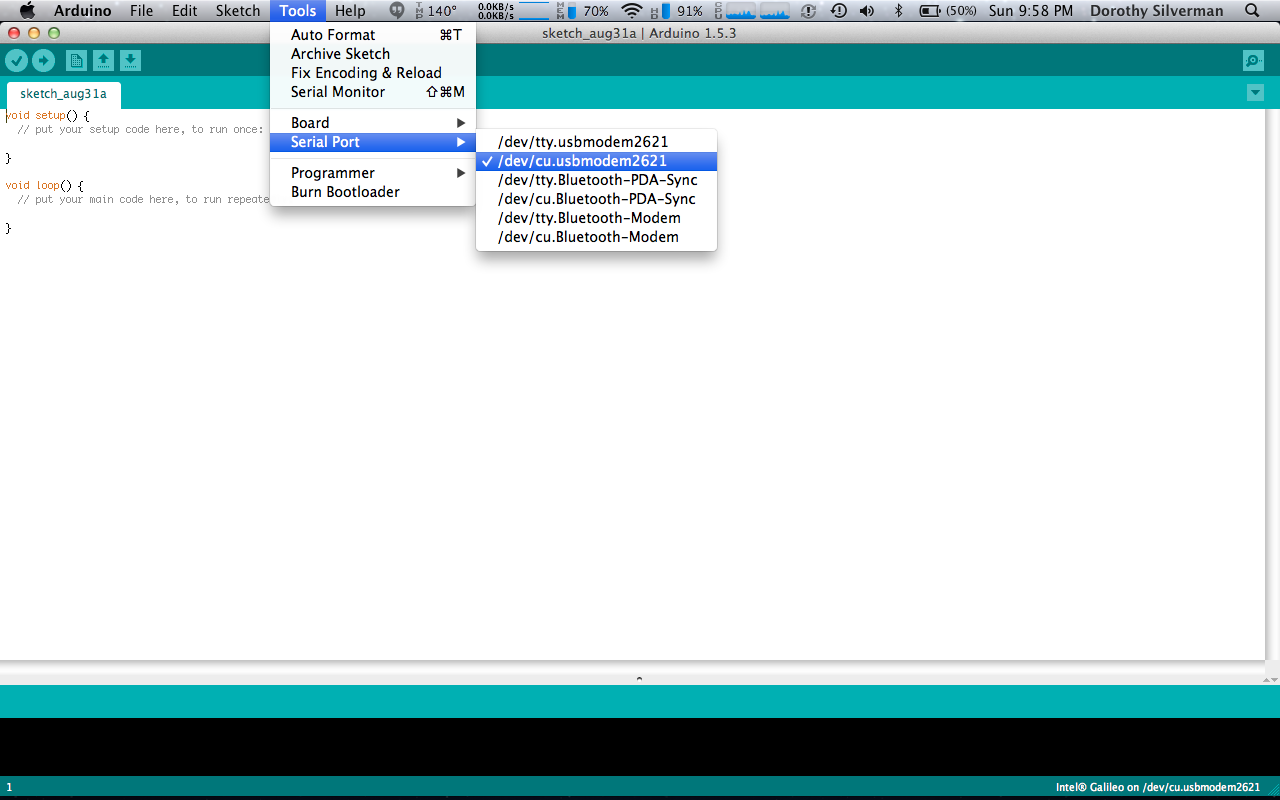Click the Apple menu icon
Viewport: 1280px width, 800px height.
pos(27,11)
